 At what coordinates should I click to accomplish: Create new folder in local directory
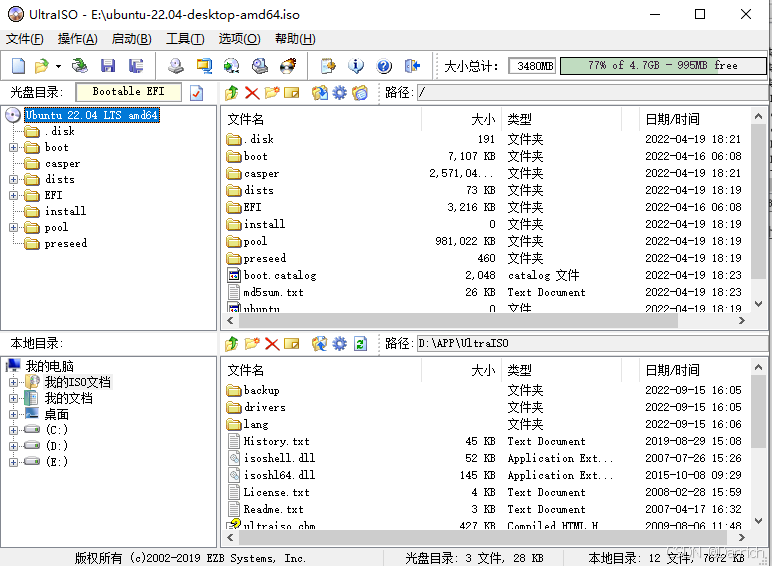click(x=252, y=344)
